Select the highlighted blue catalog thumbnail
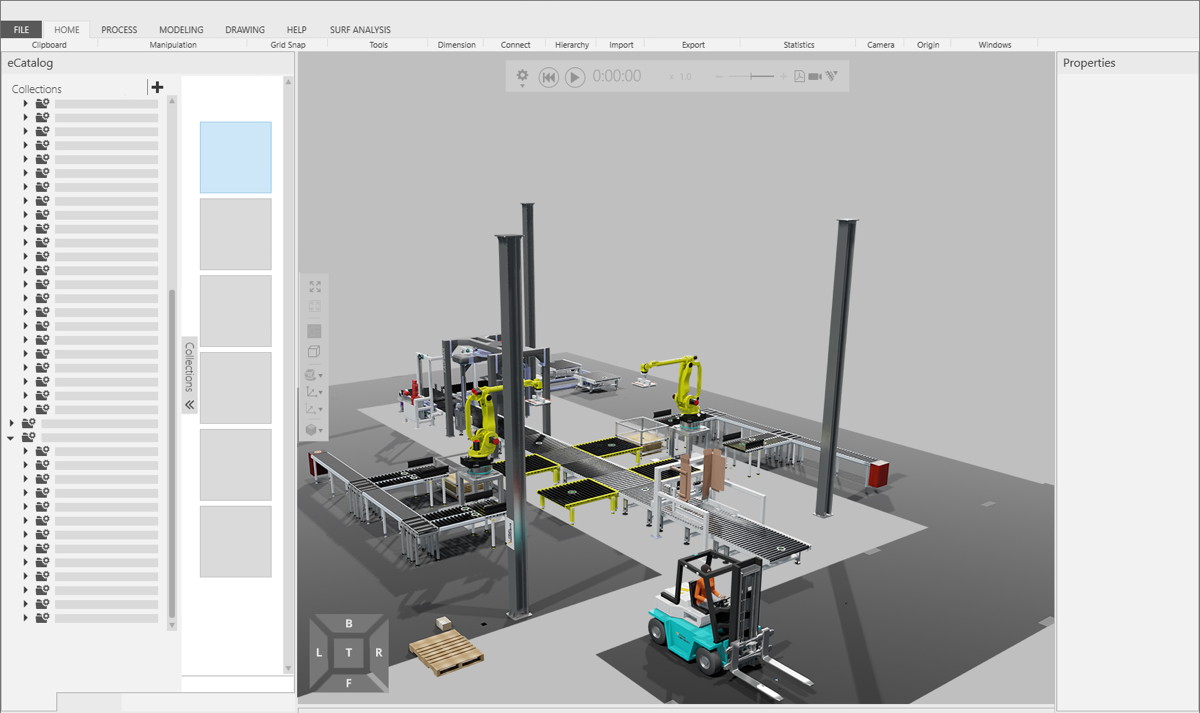 pos(236,158)
